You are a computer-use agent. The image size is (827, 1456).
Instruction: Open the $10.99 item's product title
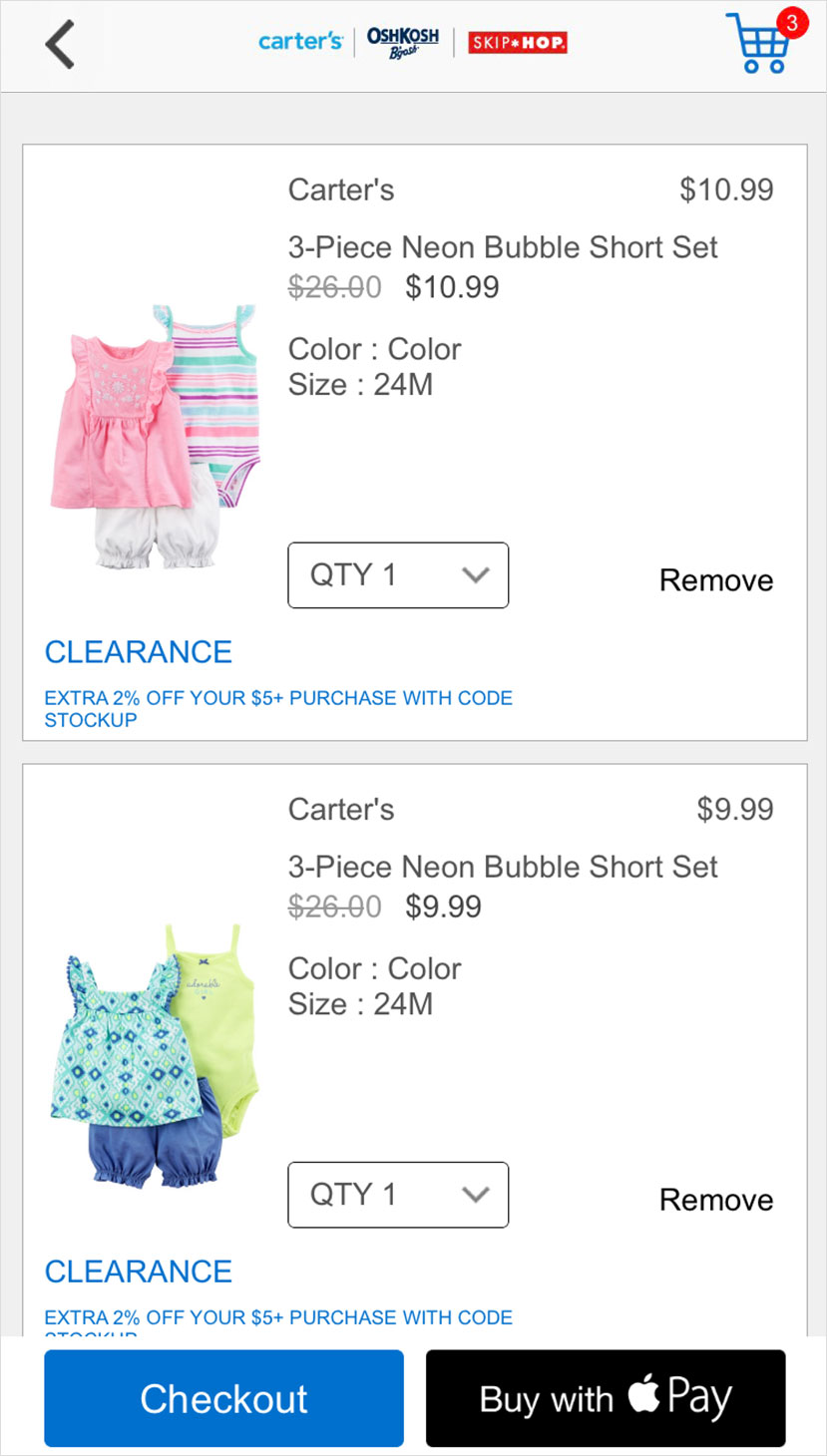tap(503, 247)
